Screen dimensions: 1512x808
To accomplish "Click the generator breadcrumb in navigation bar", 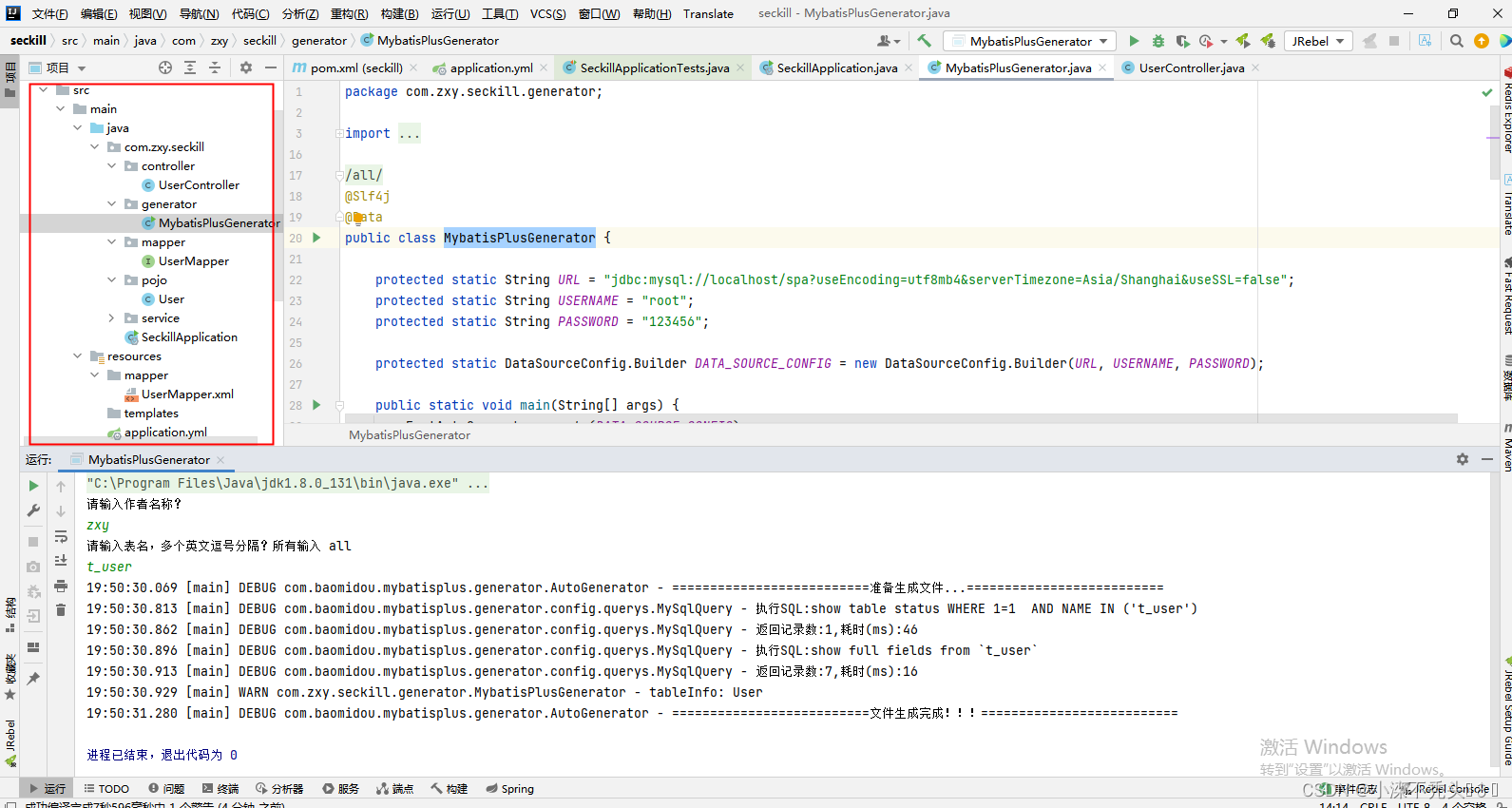I will 319,41.
